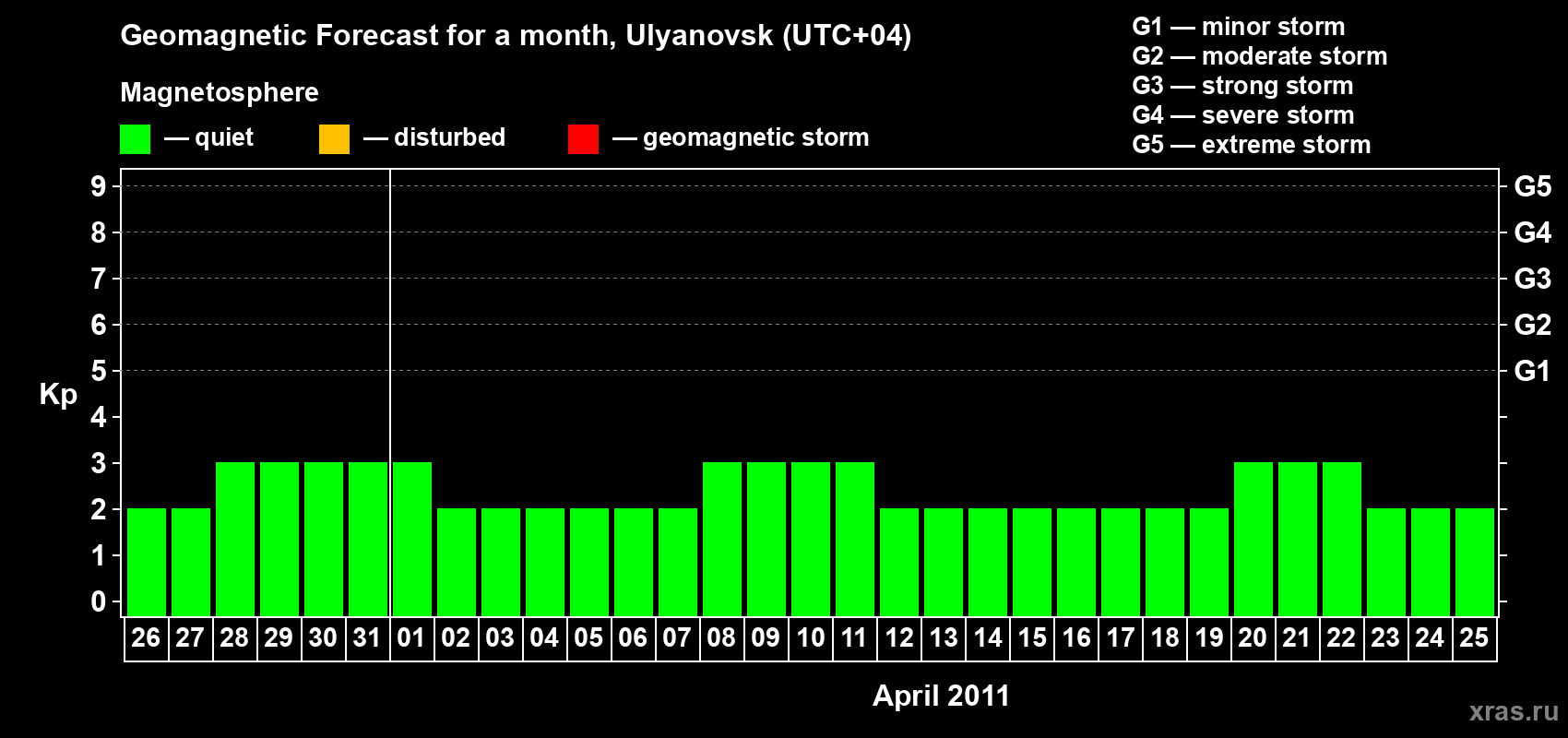This screenshot has height=738, width=1568.
Task: Click the green bar for April 08
Action: (722, 539)
